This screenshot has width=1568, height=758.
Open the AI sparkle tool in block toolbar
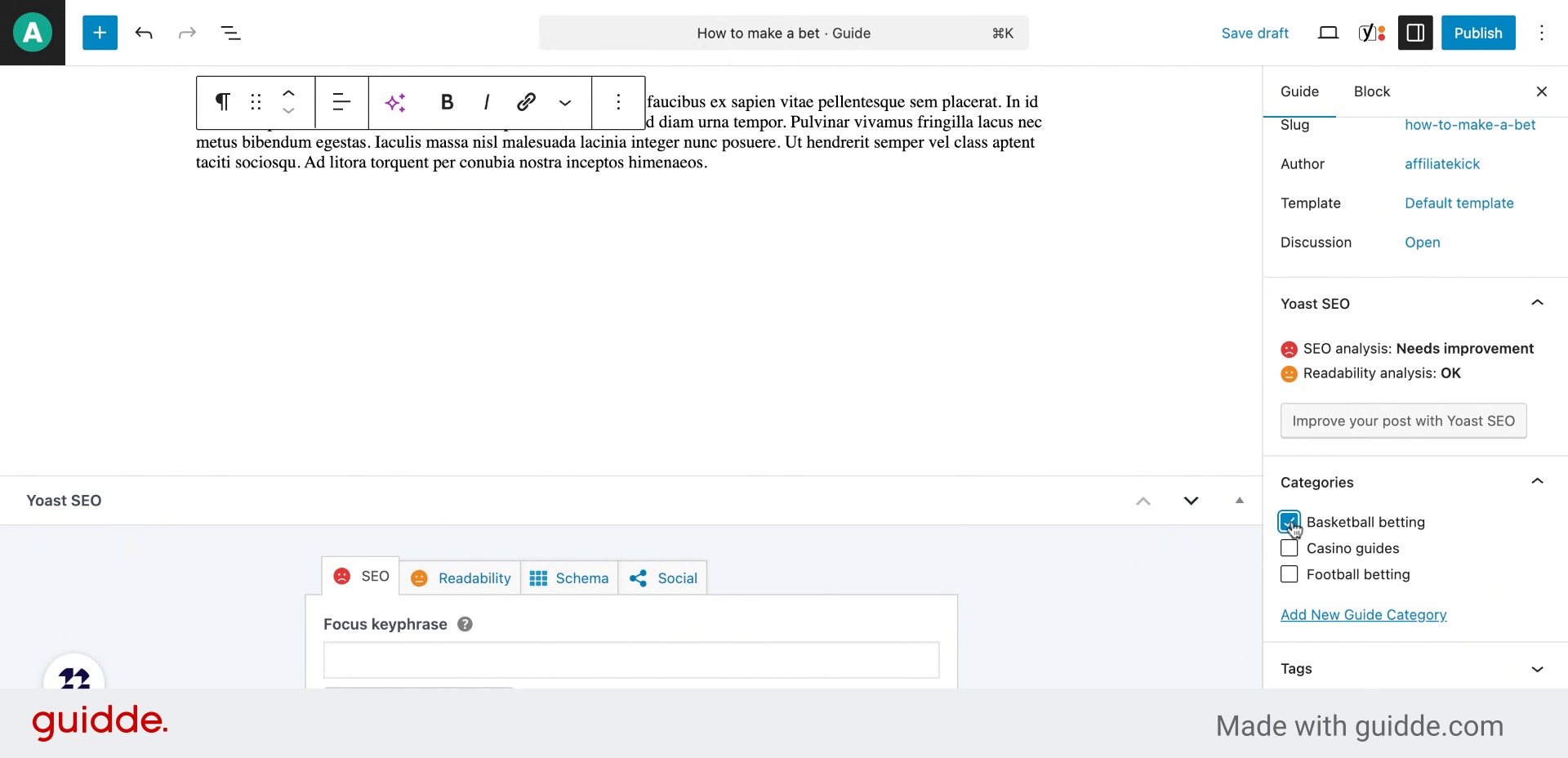tap(396, 102)
